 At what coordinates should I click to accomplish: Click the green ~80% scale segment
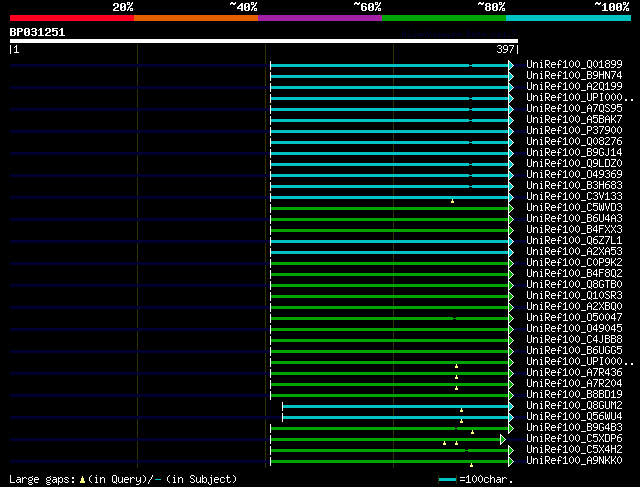pyautogui.click(x=443, y=18)
